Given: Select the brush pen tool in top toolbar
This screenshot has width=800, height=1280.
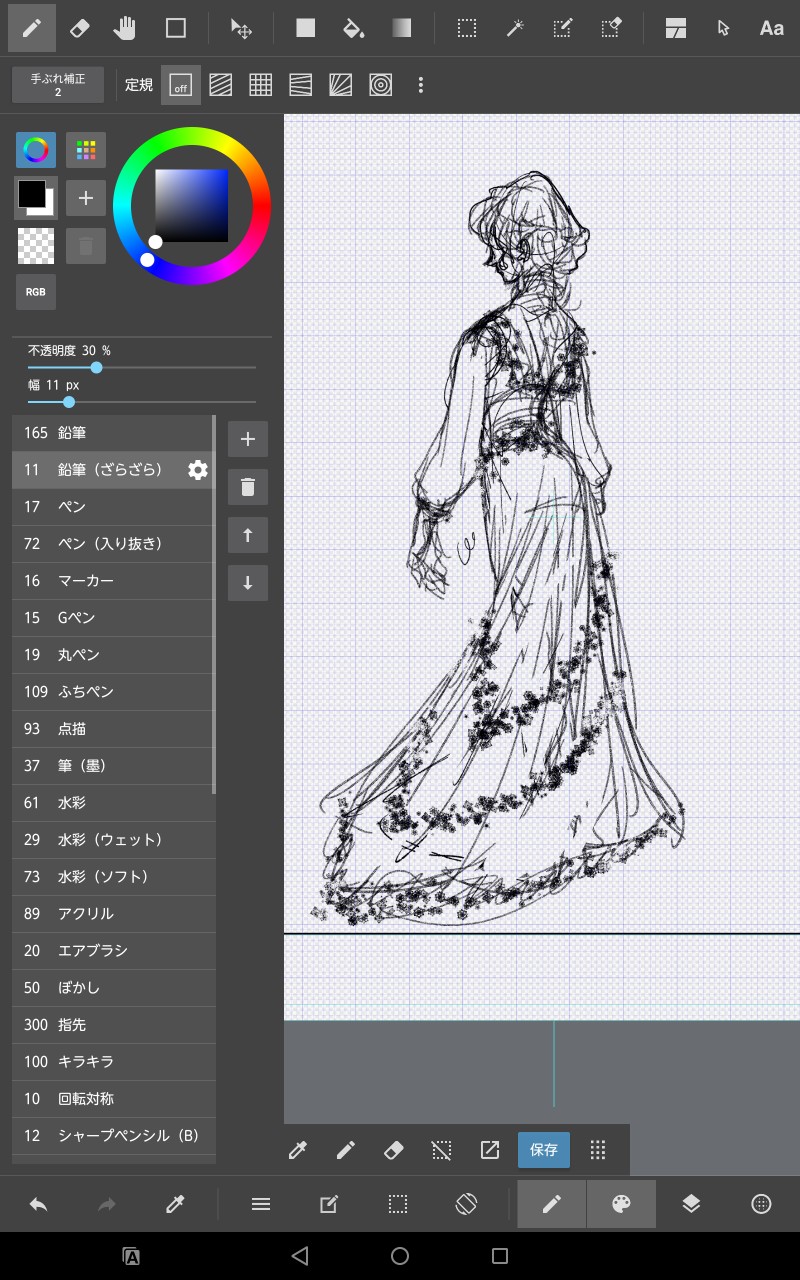Looking at the screenshot, I should coord(32,28).
